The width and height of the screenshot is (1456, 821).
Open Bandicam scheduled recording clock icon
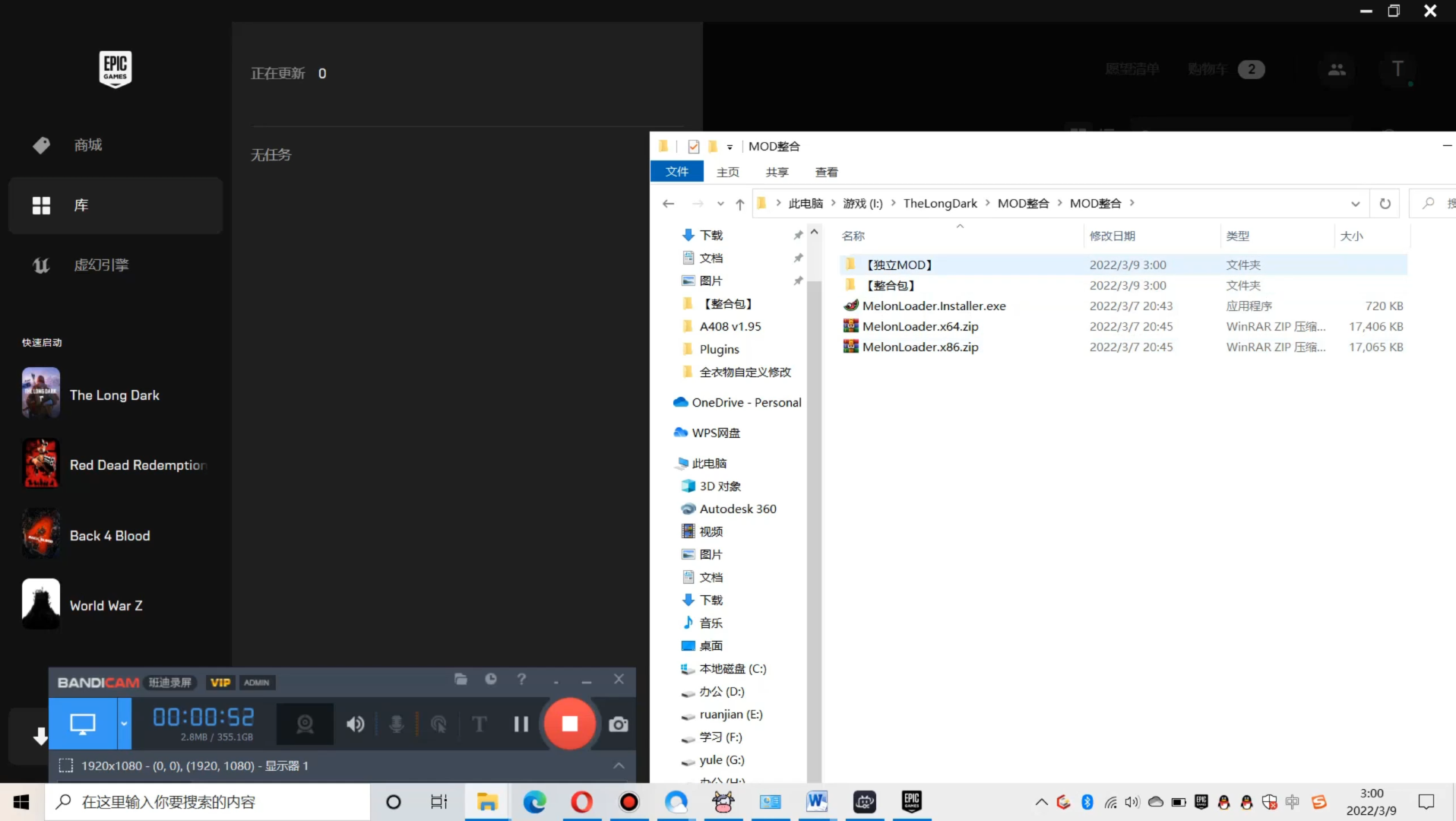[x=491, y=679]
